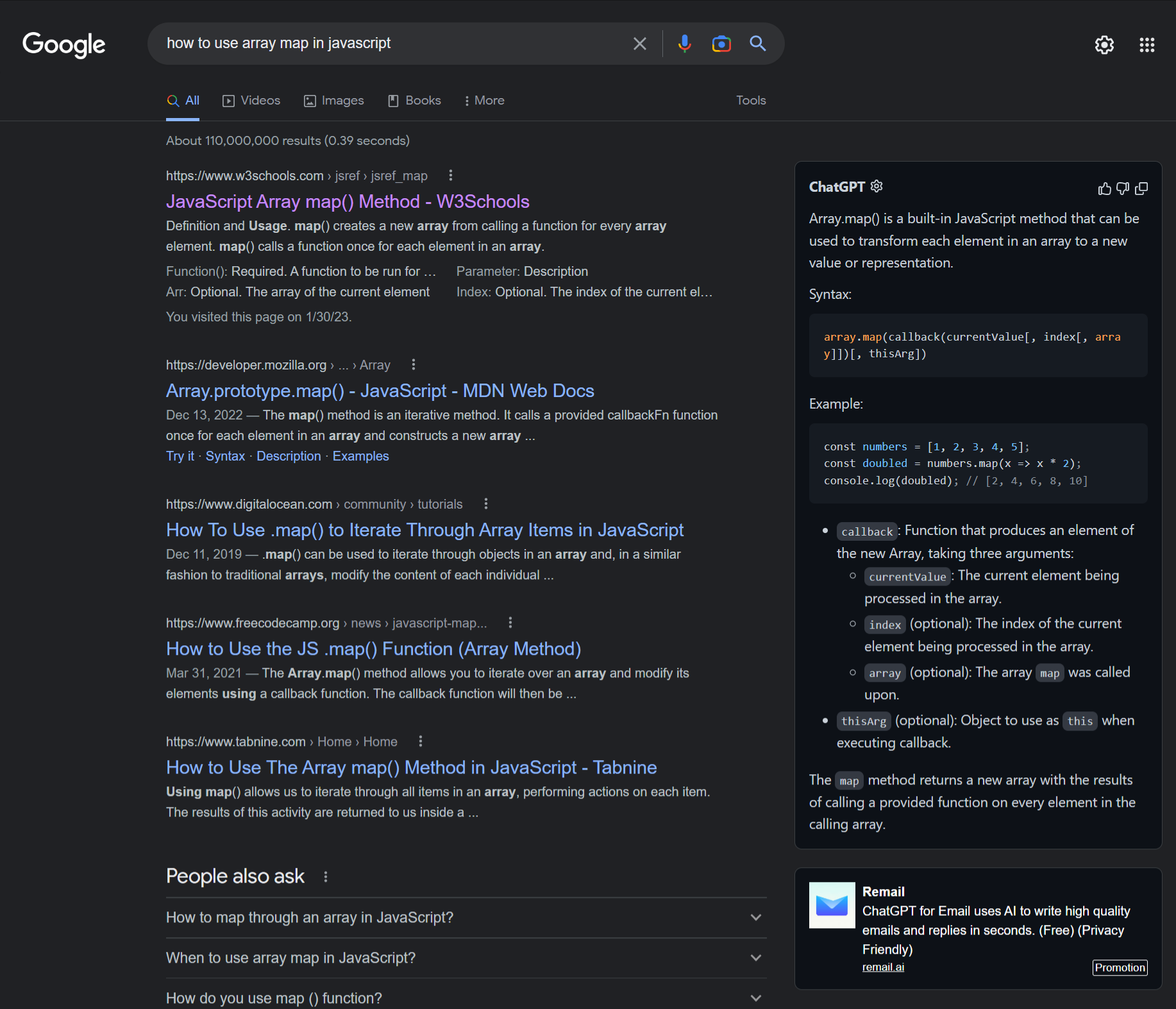Click the syntax code block in ChatGPT panel
This screenshot has height=1009, width=1176.
coord(978,345)
